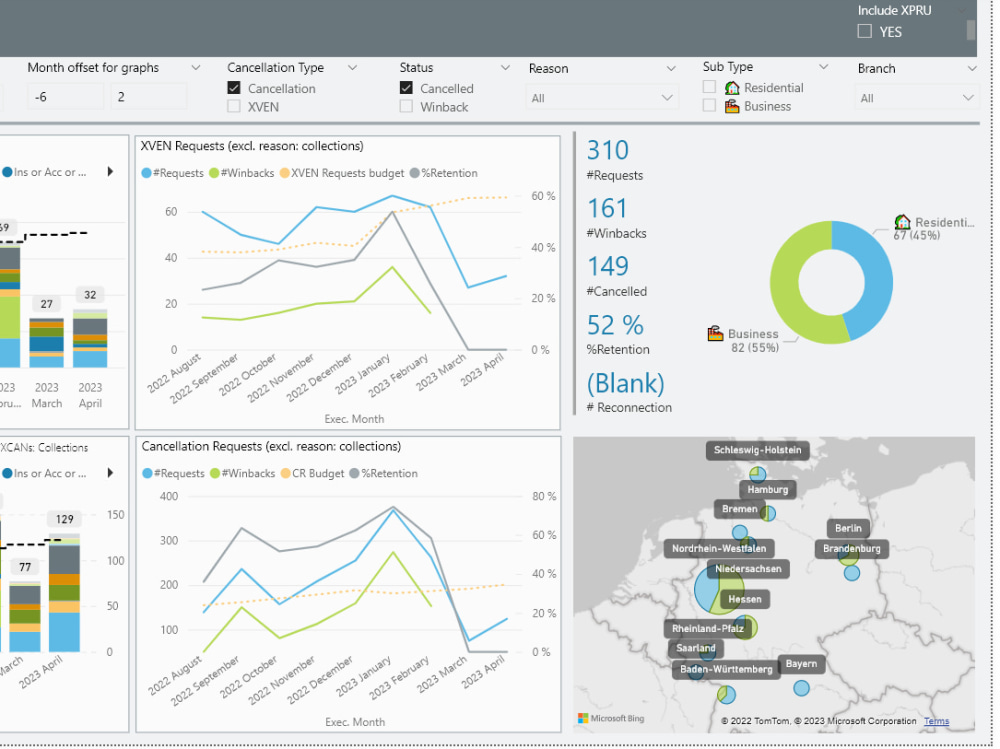
Task: Uncheck the Cancellation checkbox
Action: (234, 87)
